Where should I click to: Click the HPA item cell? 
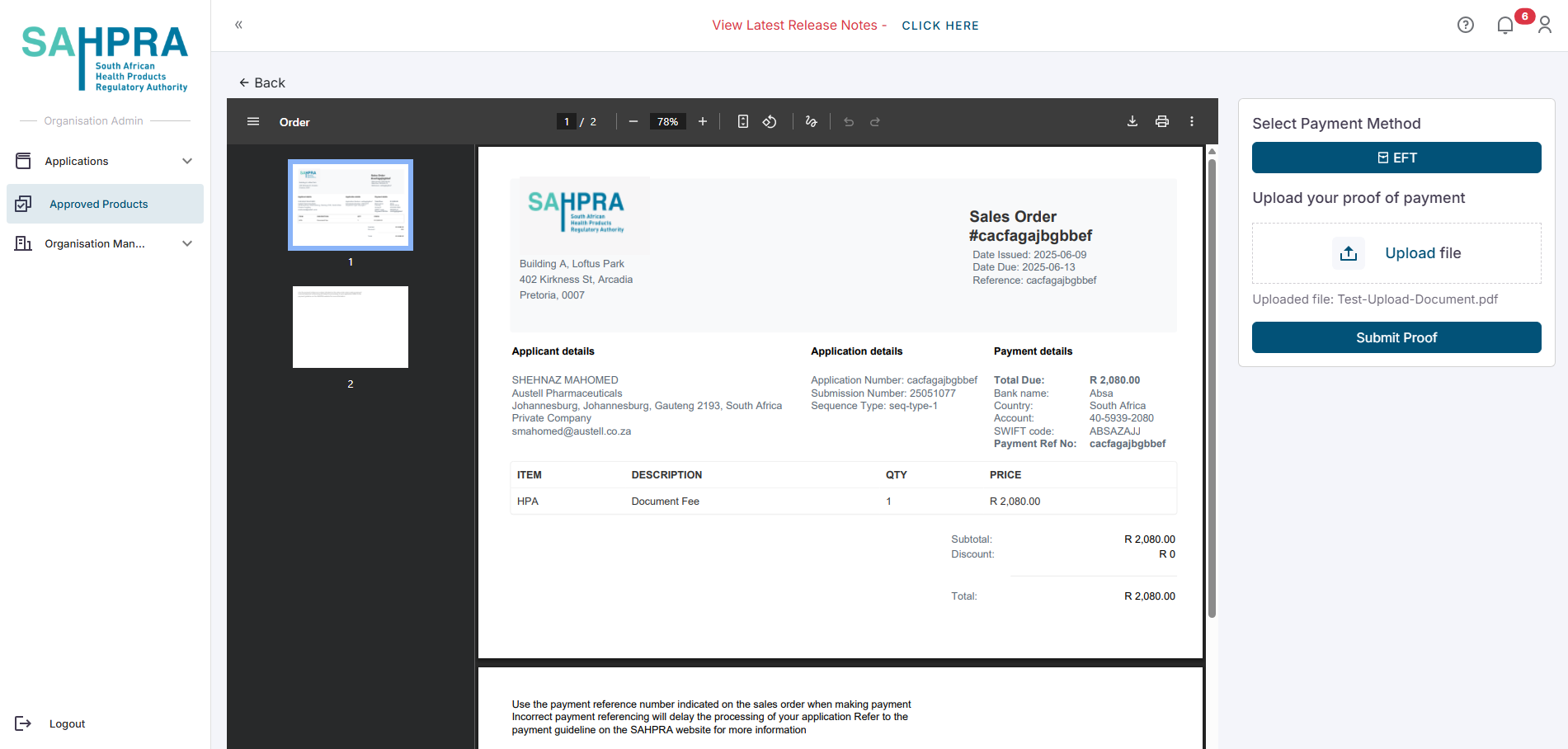coord(528,502)
